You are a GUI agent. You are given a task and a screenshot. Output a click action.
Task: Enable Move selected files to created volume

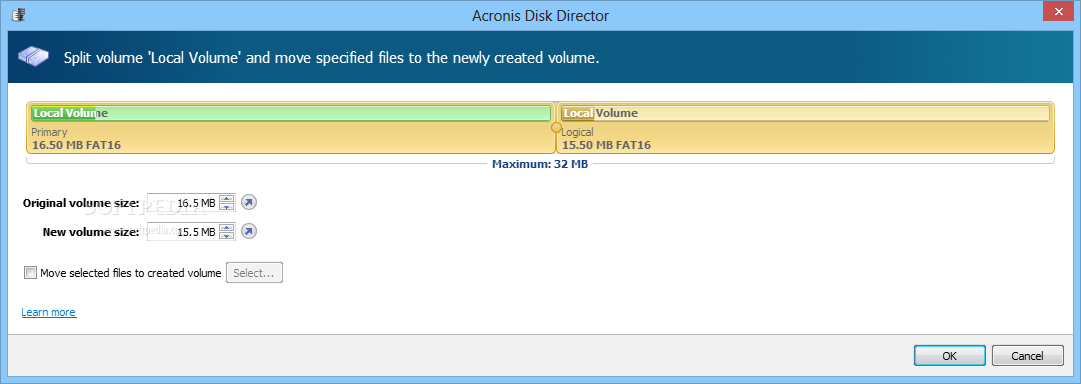30,273
